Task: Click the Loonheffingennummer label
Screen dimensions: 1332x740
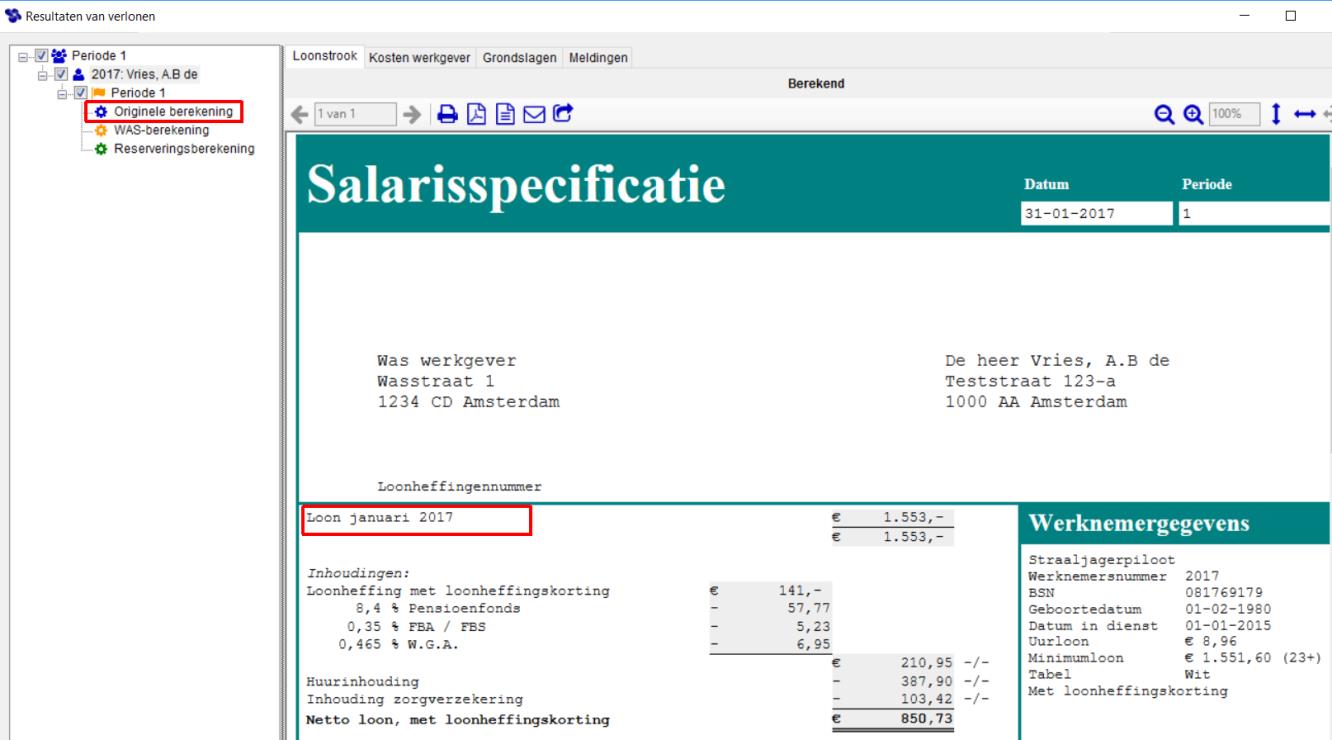Action: (x=459, y=487)
